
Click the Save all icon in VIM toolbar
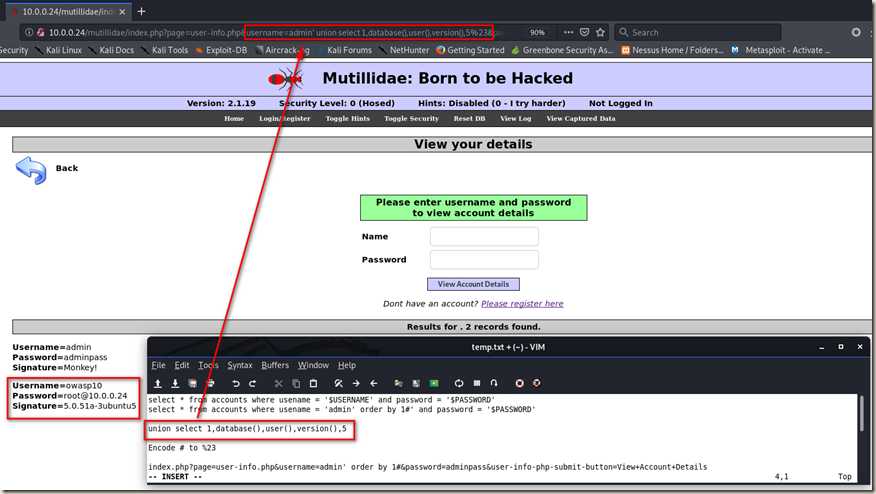(x=193, y=383)
